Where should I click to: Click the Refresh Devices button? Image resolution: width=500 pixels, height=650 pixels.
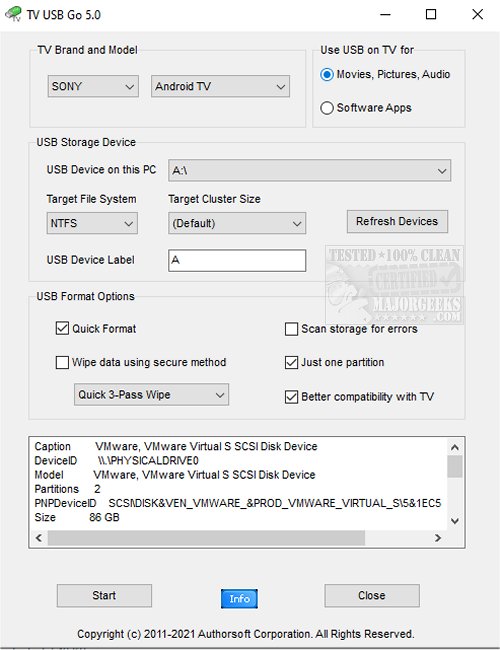tap(397, 221)
